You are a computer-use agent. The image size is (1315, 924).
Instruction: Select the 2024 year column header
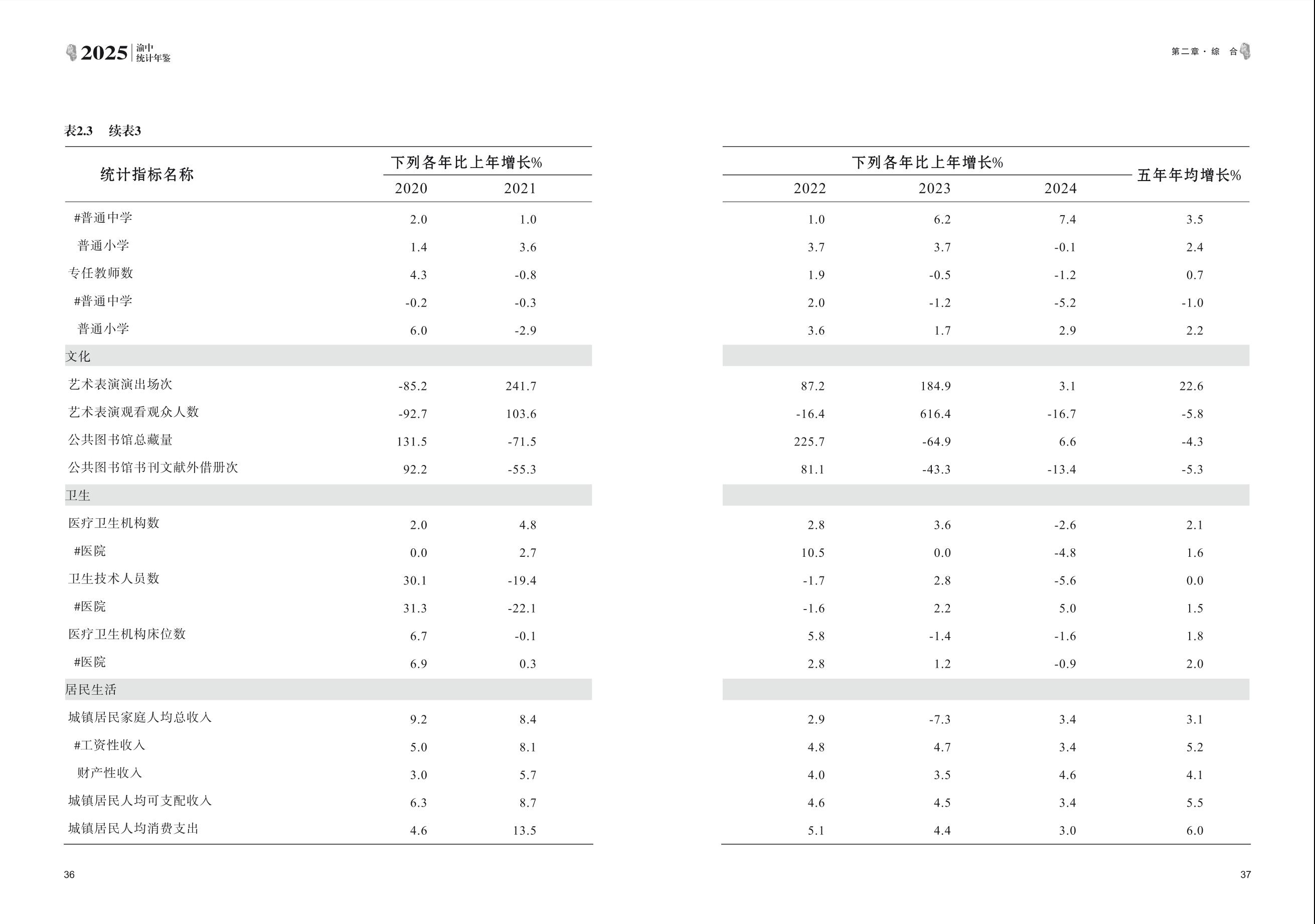tap(1060, 189)
